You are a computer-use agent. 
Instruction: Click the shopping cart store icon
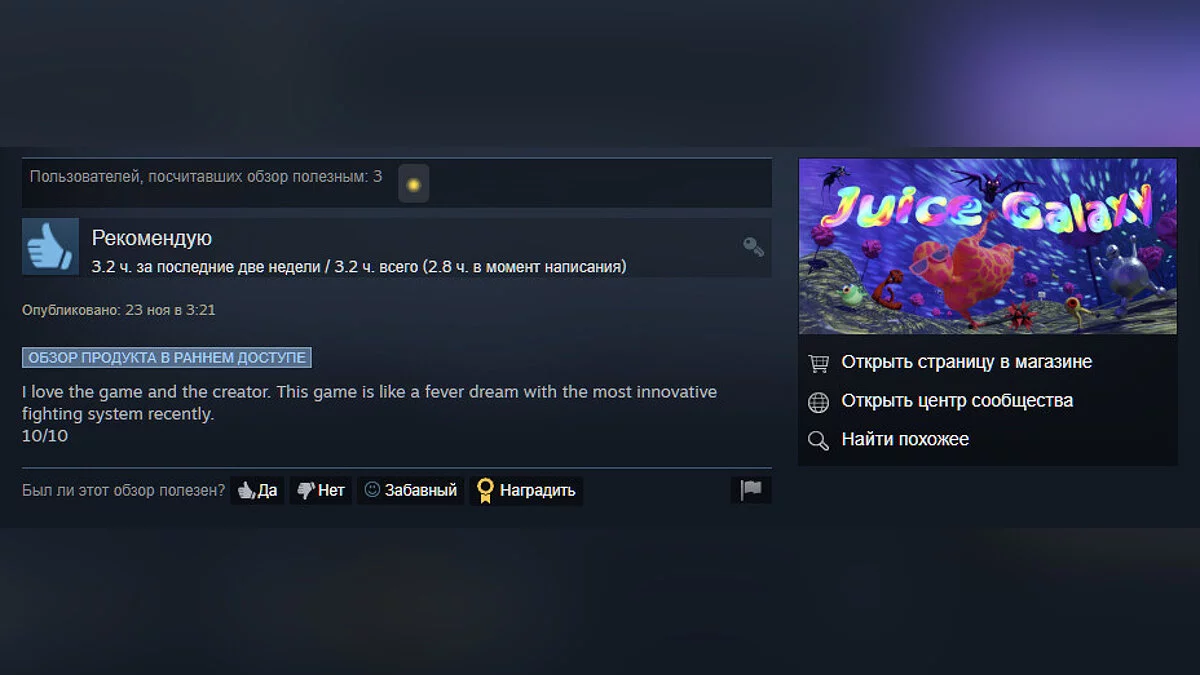(x=818, y=363)
